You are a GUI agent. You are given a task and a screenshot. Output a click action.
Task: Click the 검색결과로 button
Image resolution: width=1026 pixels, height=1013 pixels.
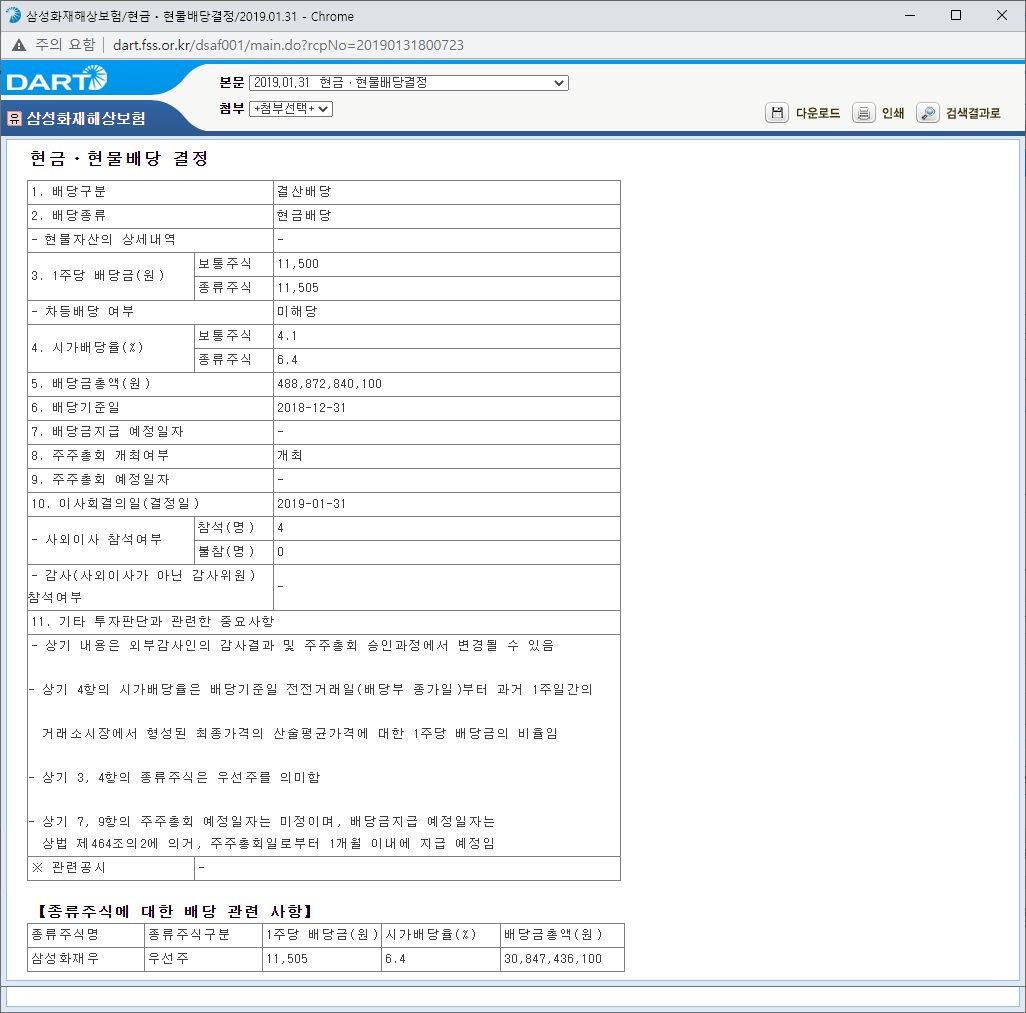[973, 113]
